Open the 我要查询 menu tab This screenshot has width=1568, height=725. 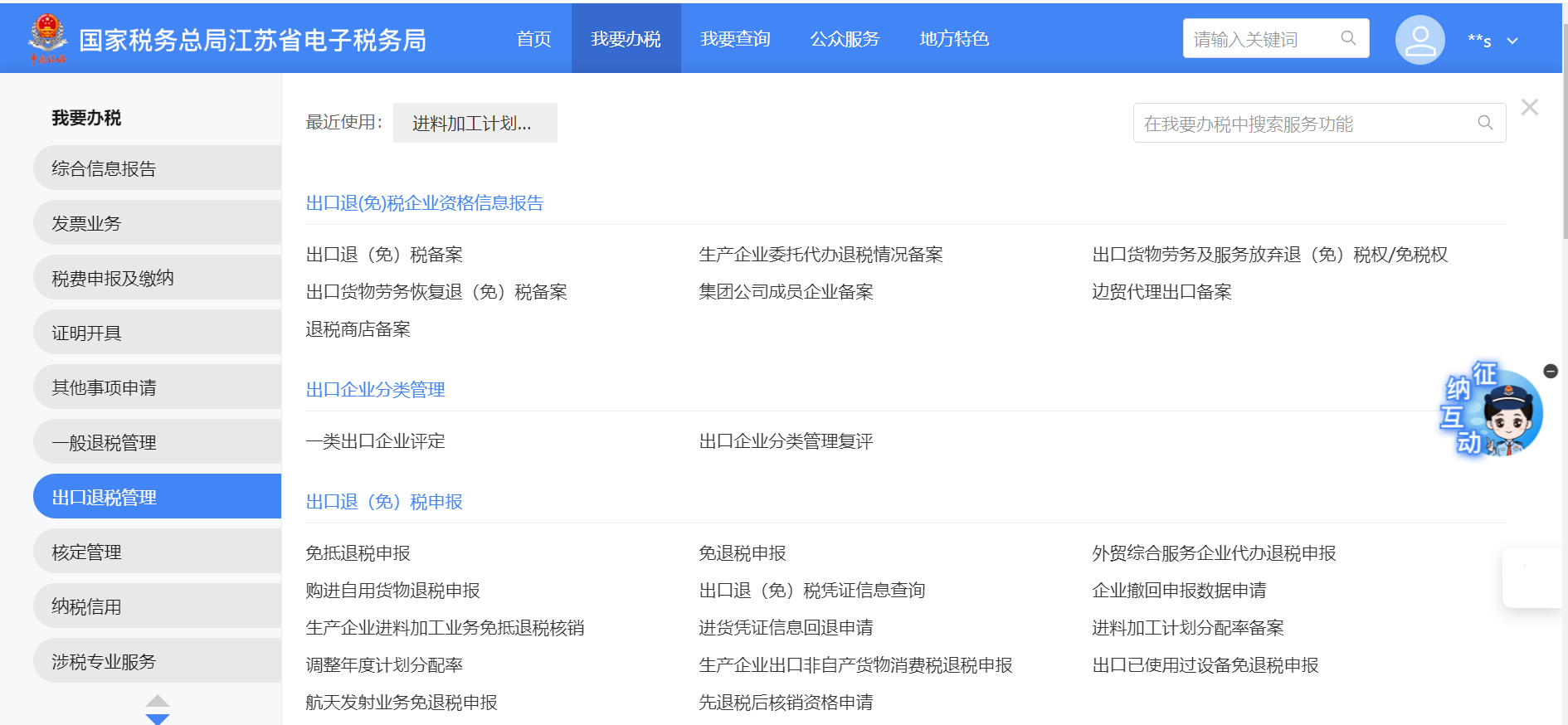[735, 39]
